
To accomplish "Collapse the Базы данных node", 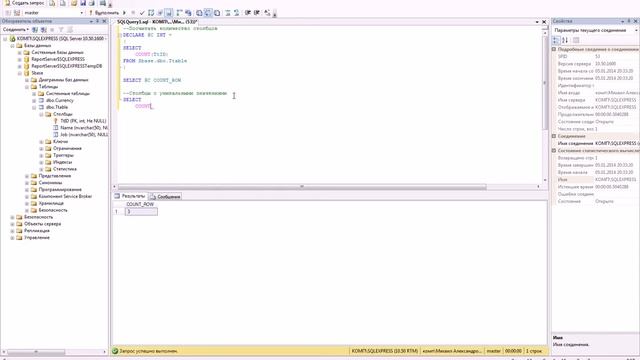I will [13, 46].
